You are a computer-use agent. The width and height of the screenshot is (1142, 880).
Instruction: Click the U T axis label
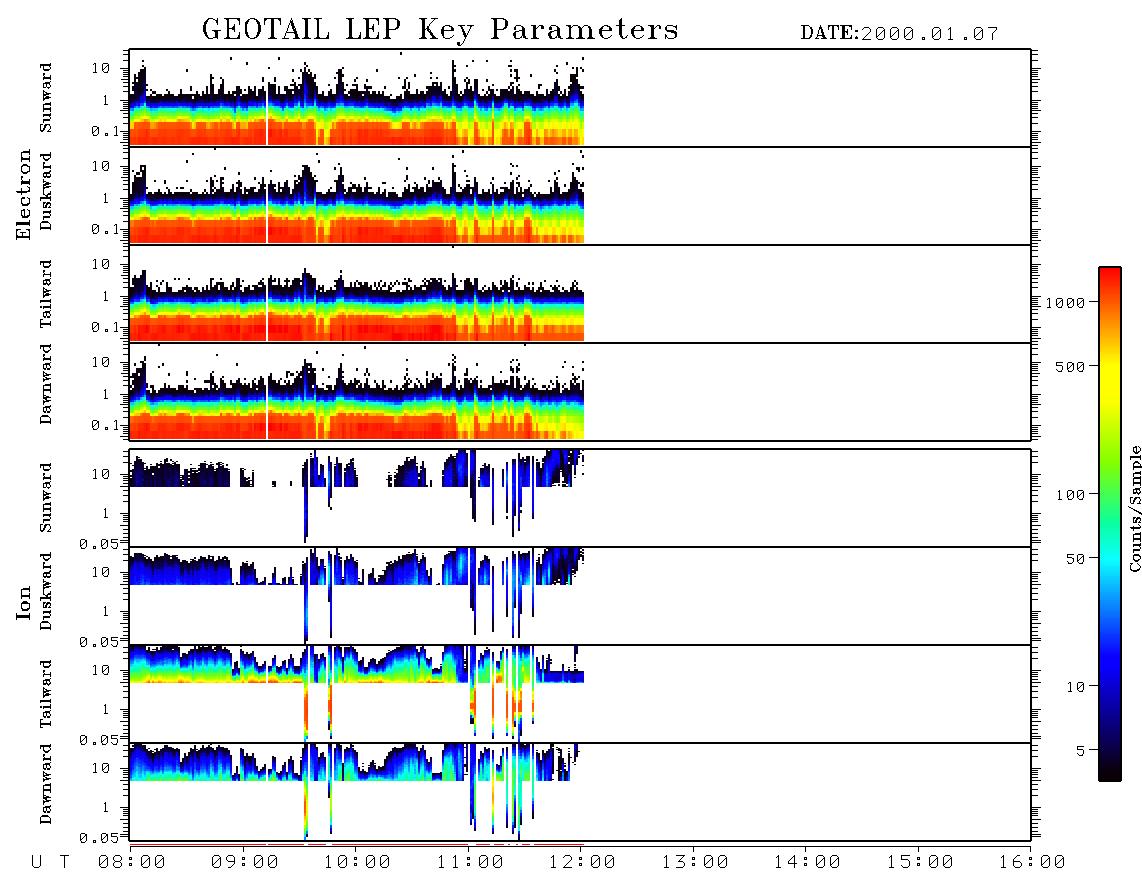point(50,862)
